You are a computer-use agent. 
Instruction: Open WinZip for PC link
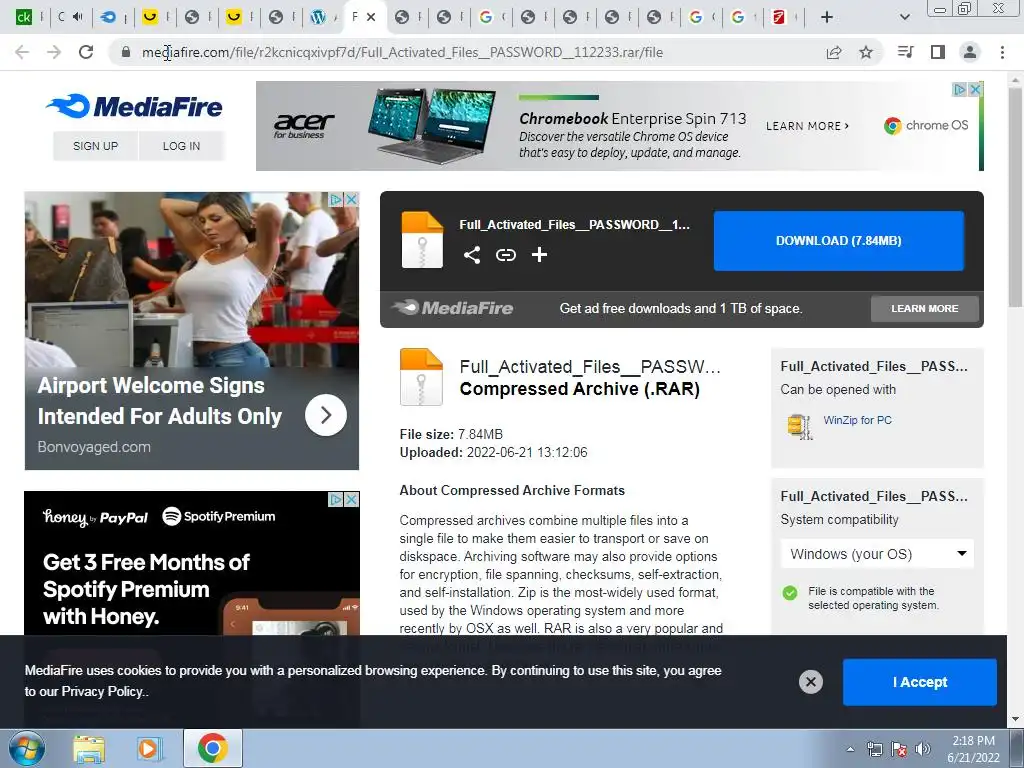coord(857,420)
